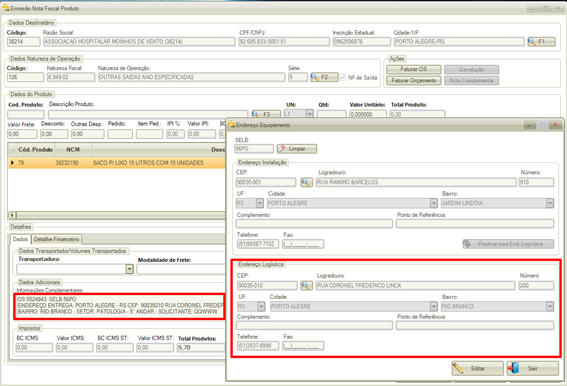This screenshot has width=567, height=386.
Task: Click CEP field 90035-010 in Endereço Logística
Action: tap(267, 286)
